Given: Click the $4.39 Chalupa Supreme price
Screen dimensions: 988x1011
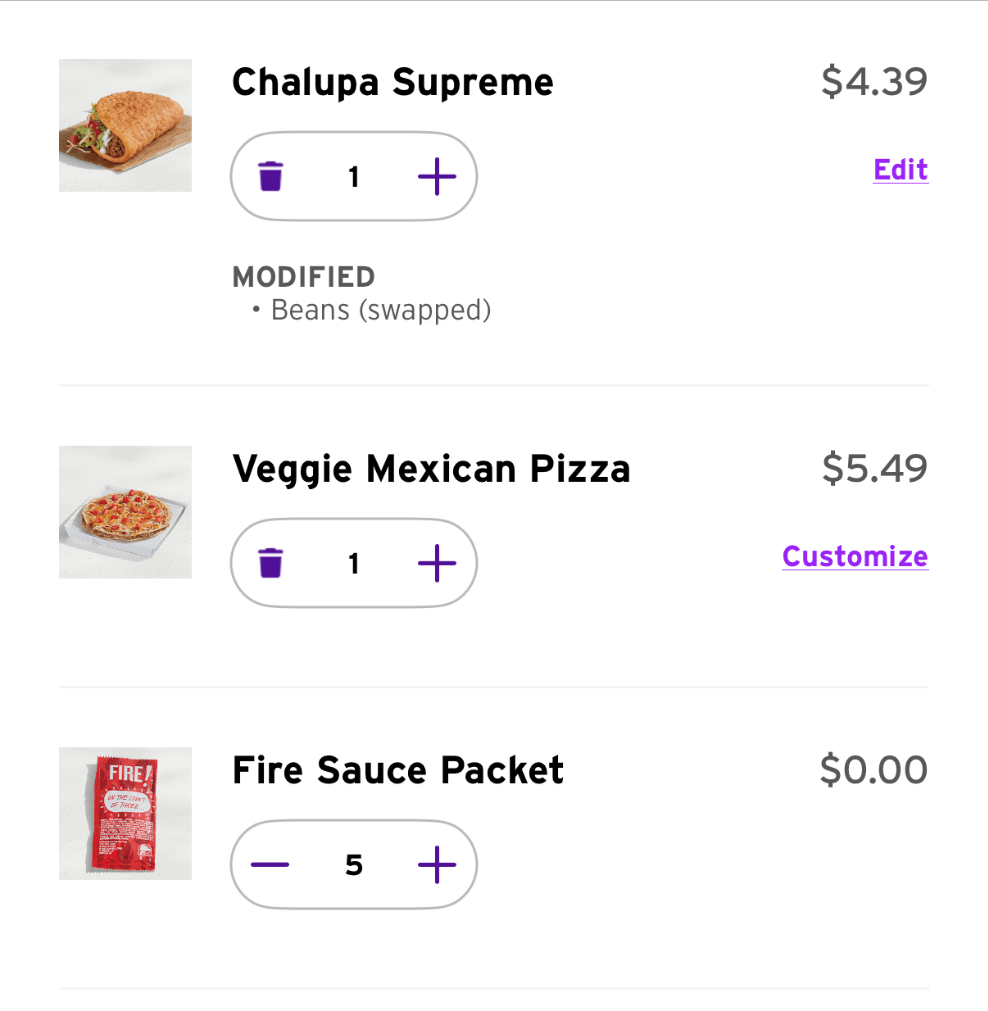Looking at the screenshot, I should (x=874, y=82).
